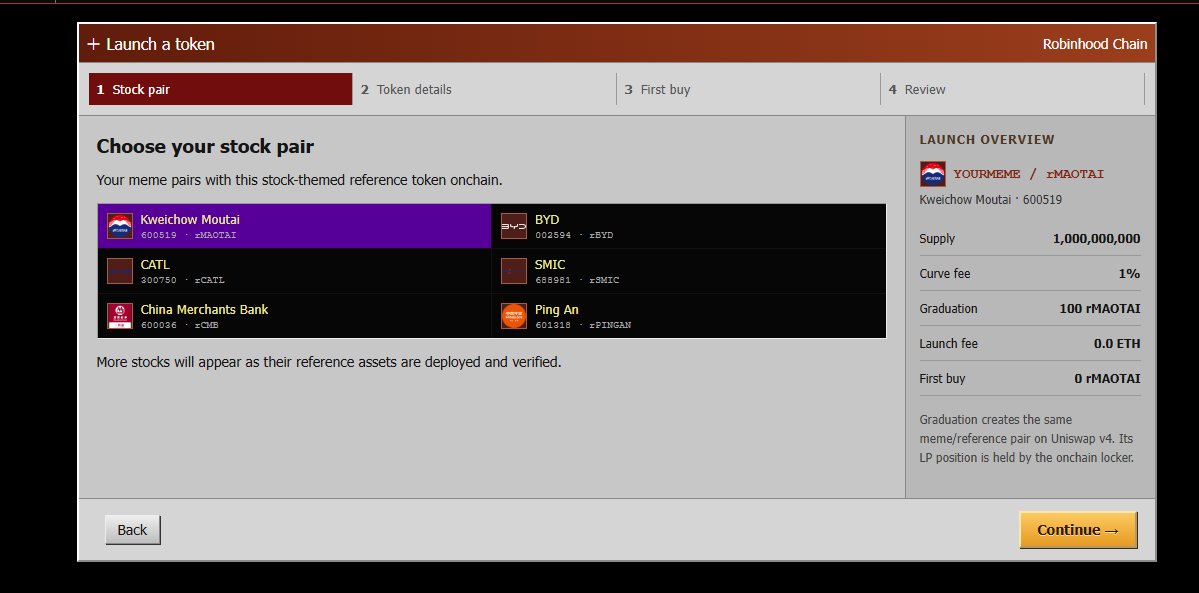Jump to step 4 Review
The image size is (1199, 593).
tap(1012, 90)
